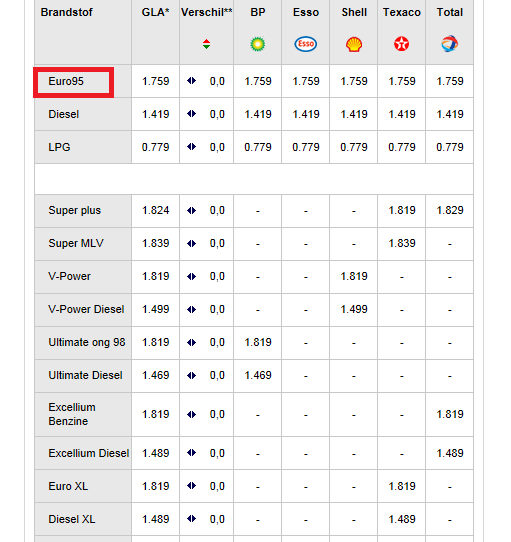Image resolution: width=511 pixels, height=542 pixels.
Task: Select the Ultimate ong 98 label
Action: pyautogui.click(x=87, y=343)
